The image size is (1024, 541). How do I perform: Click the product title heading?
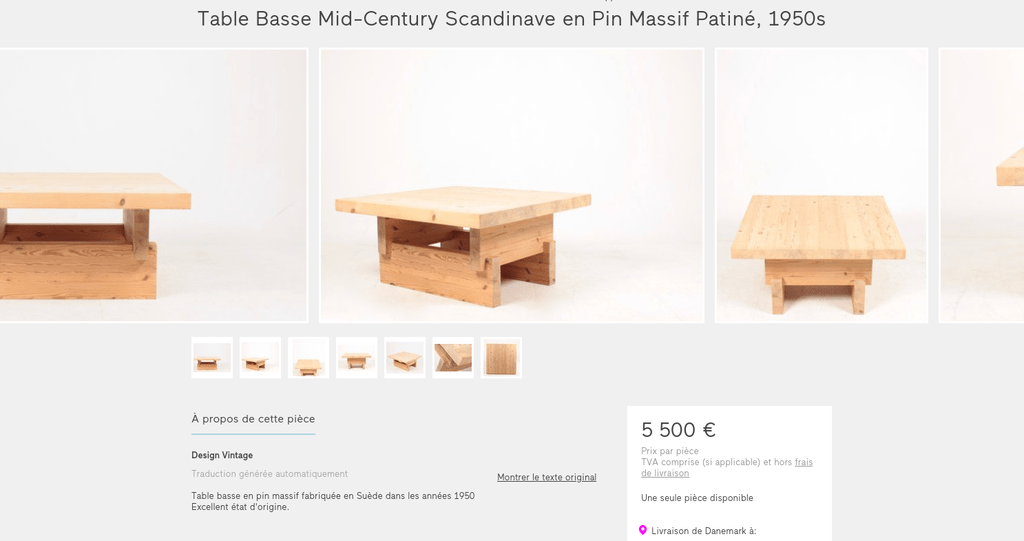click(x=511, y=19)
